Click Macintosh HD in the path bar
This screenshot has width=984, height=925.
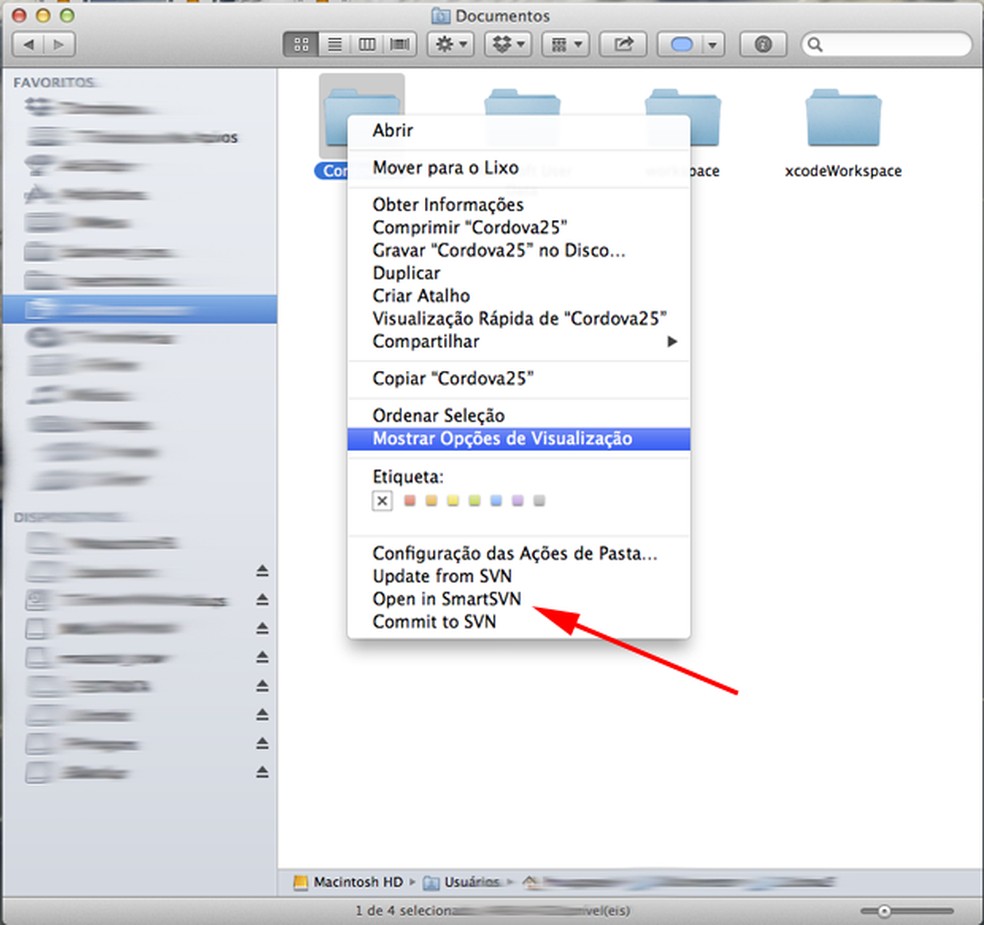point(348,882)
